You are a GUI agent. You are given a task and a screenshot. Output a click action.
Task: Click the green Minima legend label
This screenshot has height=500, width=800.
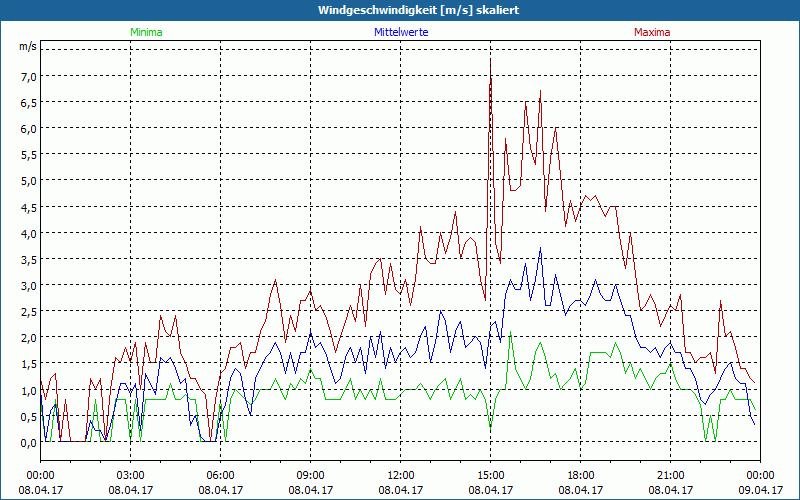pyautogui.click(x=146, y=32)
